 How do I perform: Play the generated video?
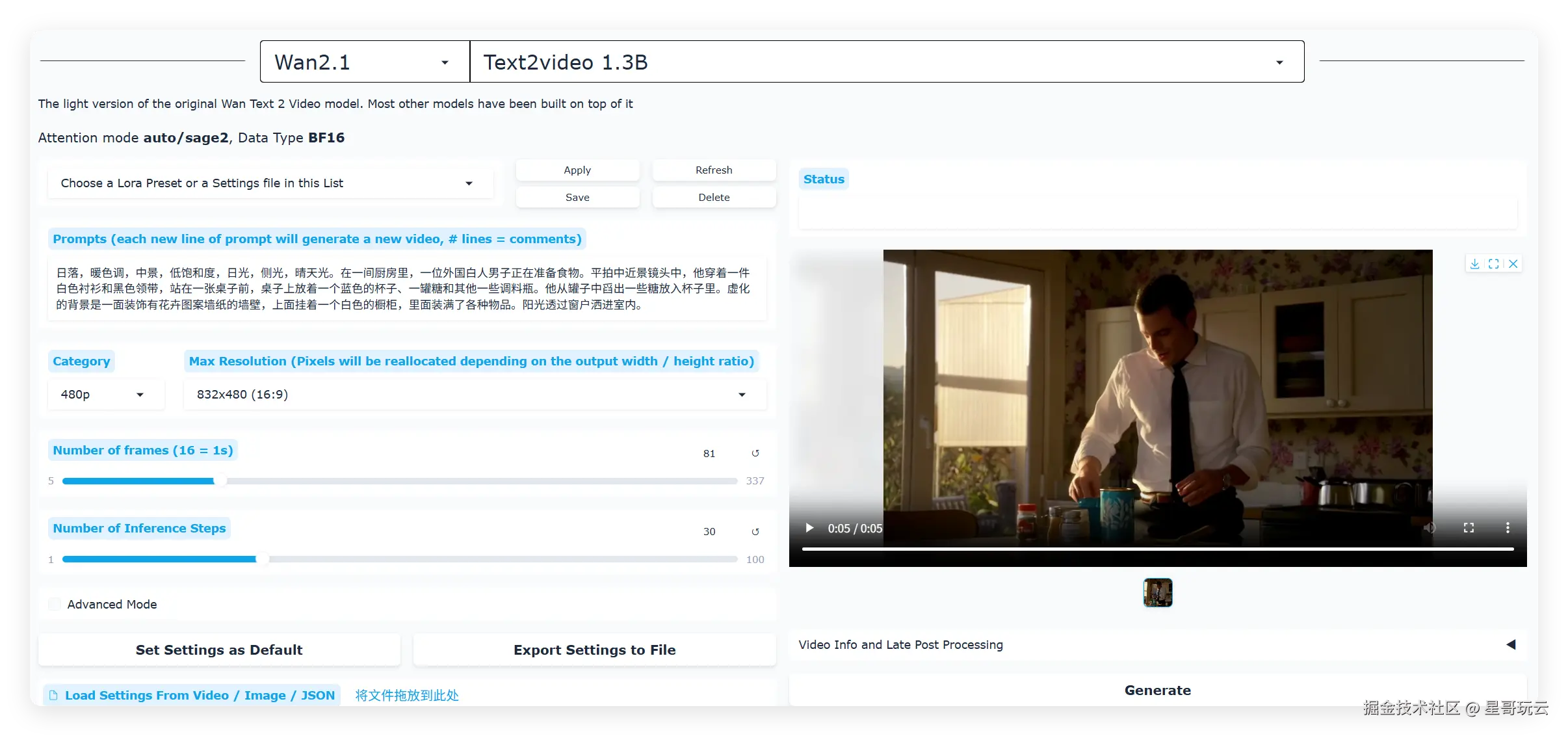point(809,528)
